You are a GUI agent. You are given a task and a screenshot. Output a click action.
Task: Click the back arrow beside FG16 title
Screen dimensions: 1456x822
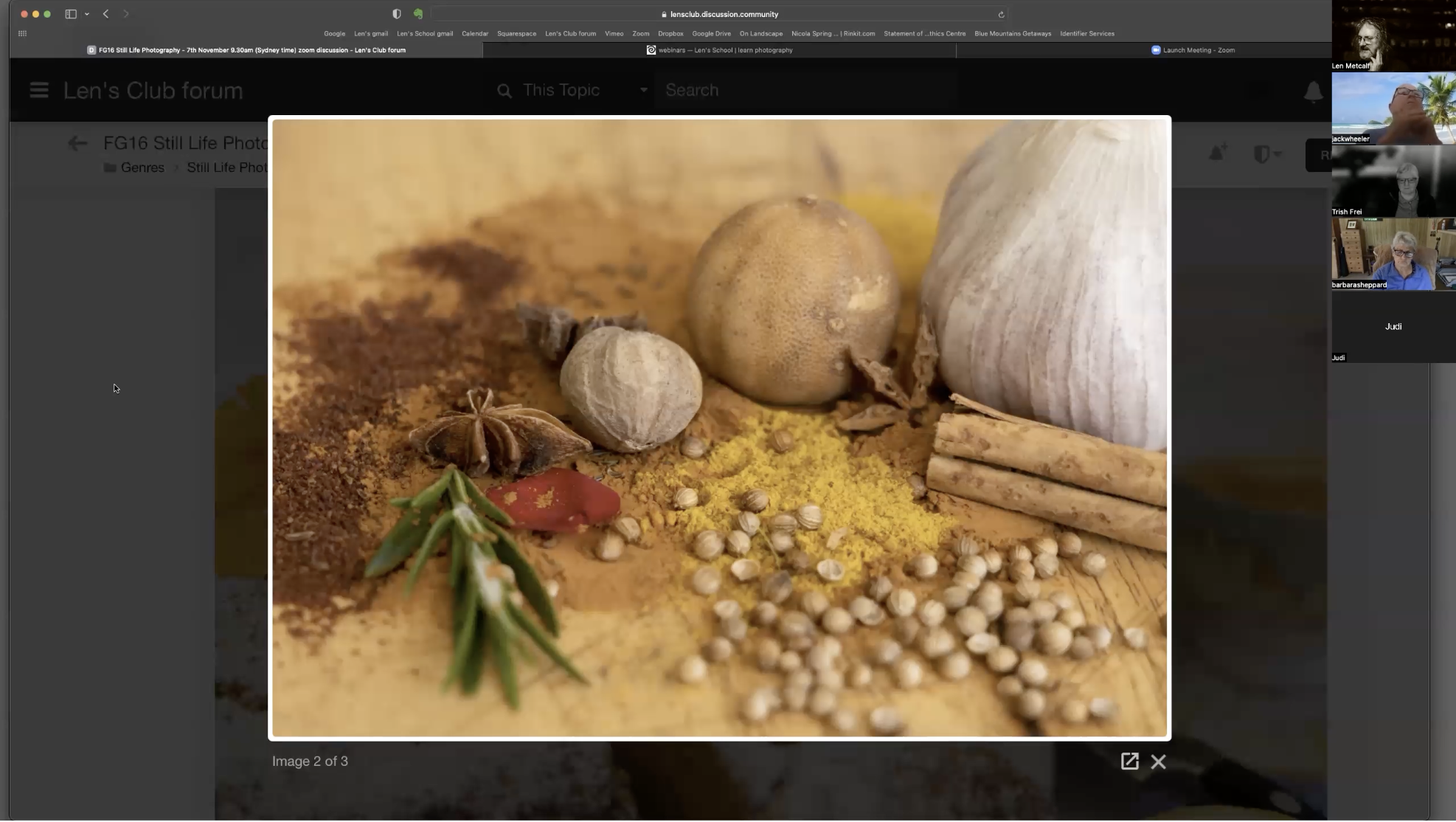pos(77,142)
